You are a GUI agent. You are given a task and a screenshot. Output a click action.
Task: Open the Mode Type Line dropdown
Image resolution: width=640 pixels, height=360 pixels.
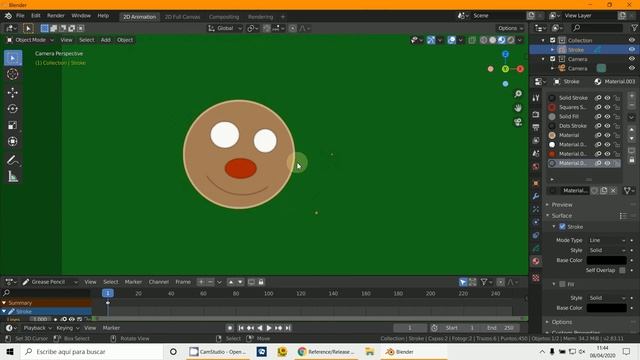pos(607,240)
